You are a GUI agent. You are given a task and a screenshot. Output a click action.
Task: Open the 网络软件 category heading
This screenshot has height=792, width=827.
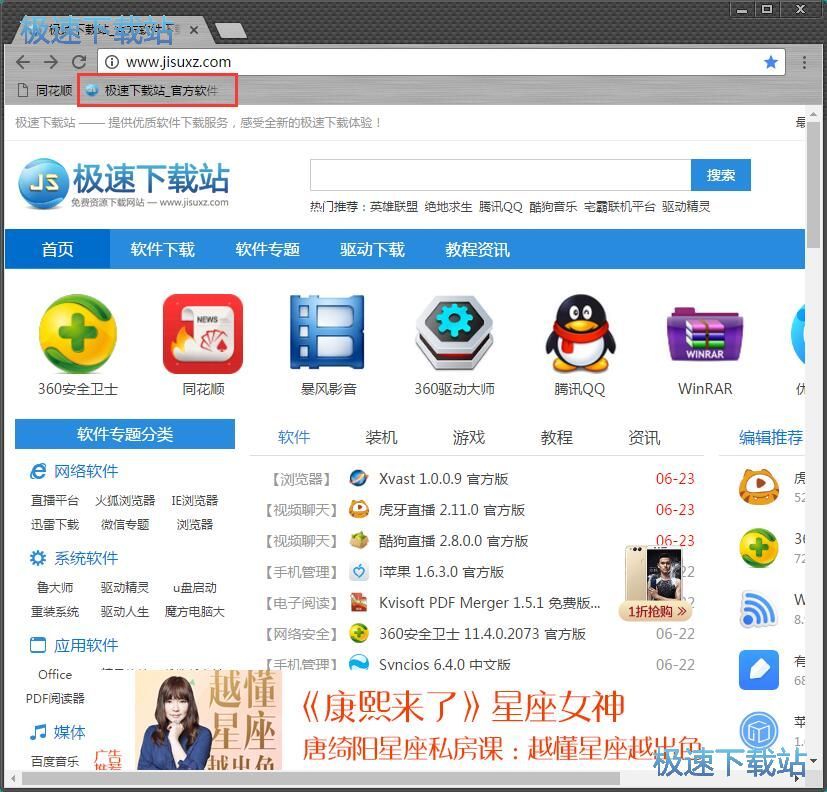click(x=86, y=471)
